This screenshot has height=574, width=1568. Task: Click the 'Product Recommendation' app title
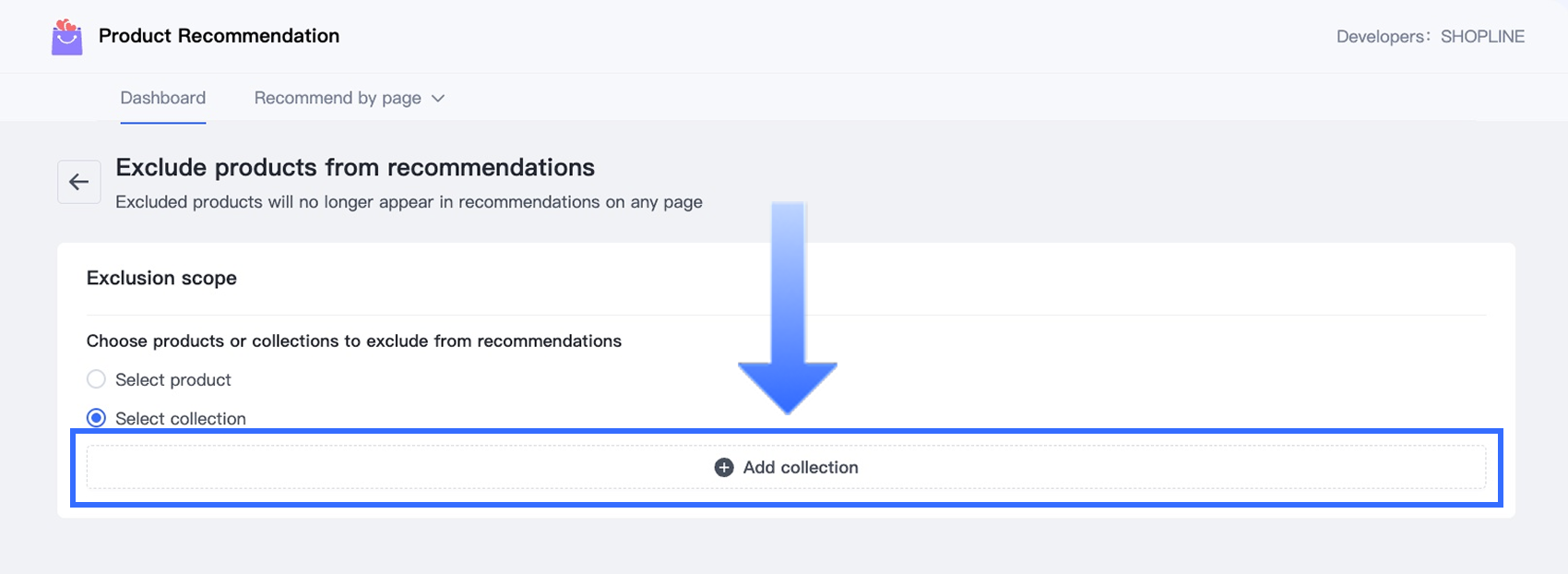click(x=220, y=36)
